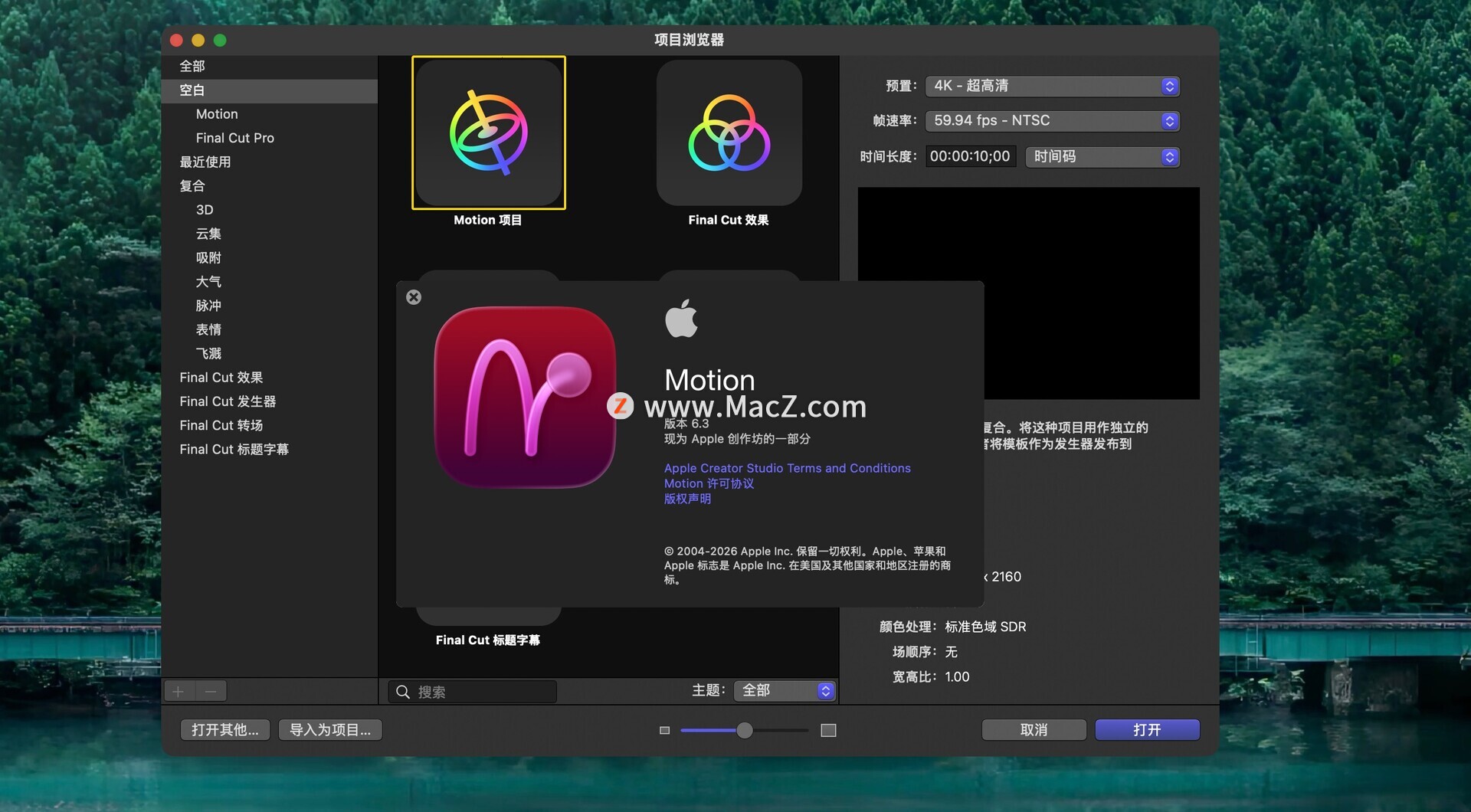Click the Motion app icon in About panel
Image resolution: width=1471 pixels, height=812 pixels.
click(x=525, y=397)
